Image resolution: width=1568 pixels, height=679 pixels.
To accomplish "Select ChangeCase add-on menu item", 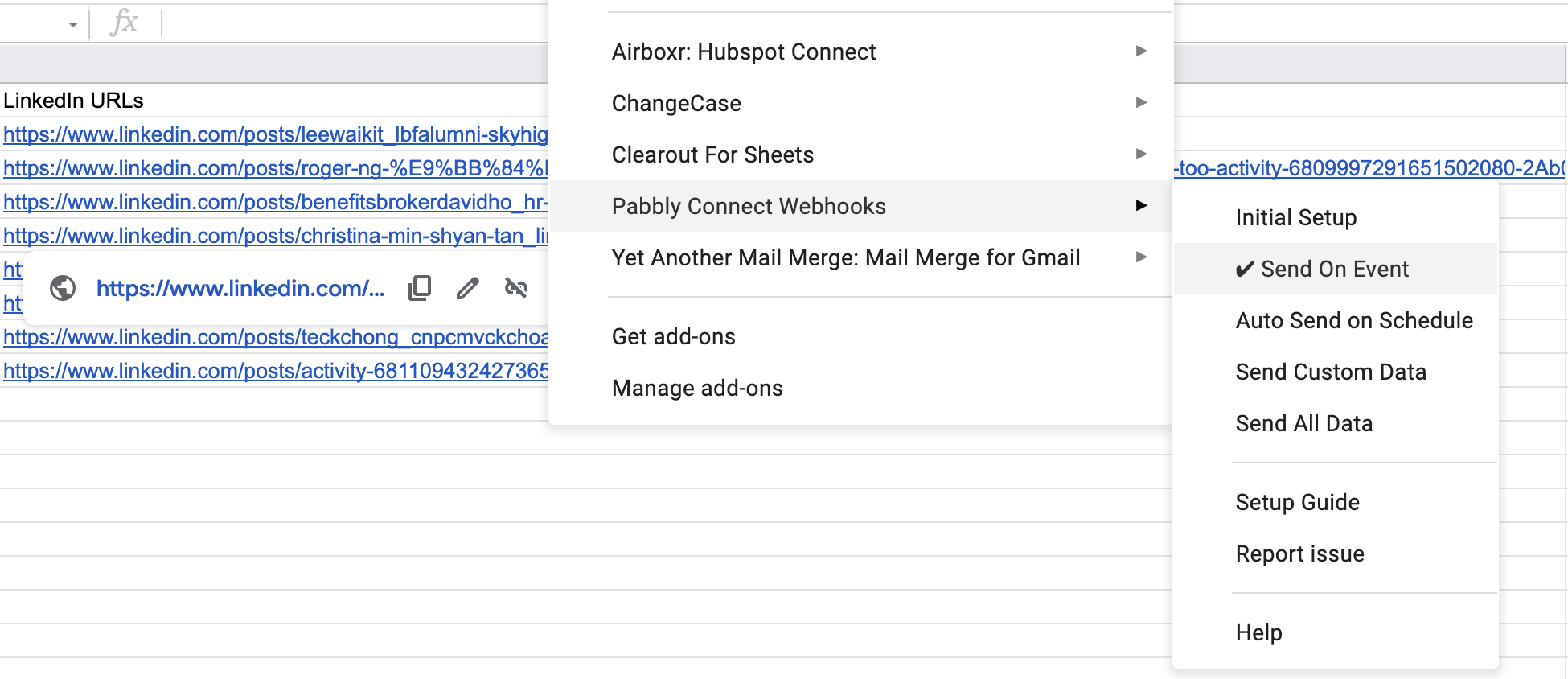I will [860, 103].
